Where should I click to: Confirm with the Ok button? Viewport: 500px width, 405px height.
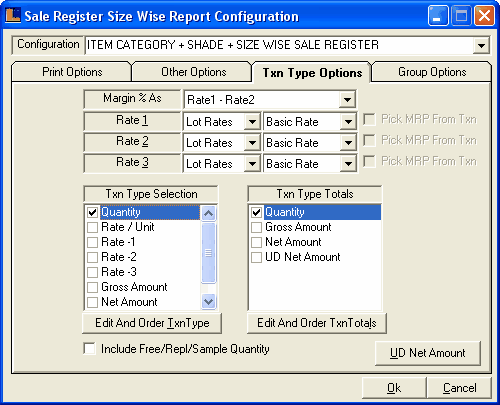[x=394, y=388]
